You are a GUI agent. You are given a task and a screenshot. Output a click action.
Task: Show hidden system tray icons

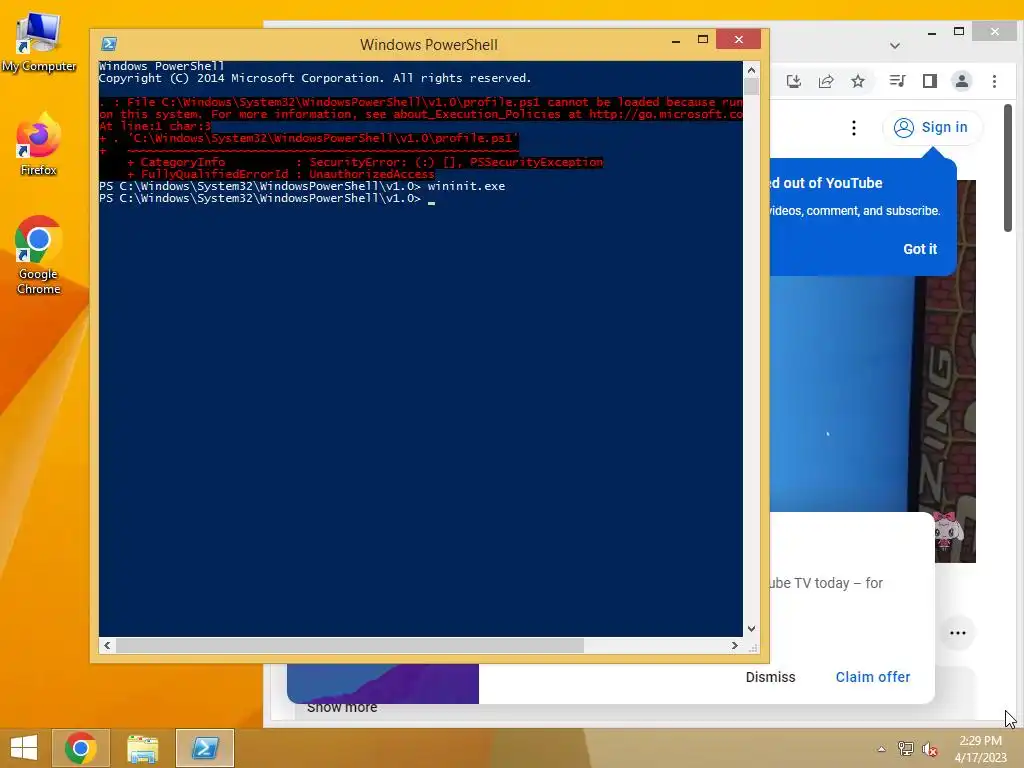click(882, 750)
